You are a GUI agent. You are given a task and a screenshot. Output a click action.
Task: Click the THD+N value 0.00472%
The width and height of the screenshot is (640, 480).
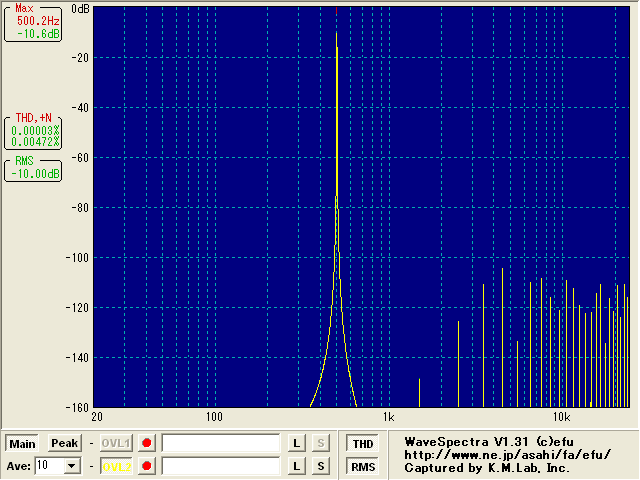35,142
